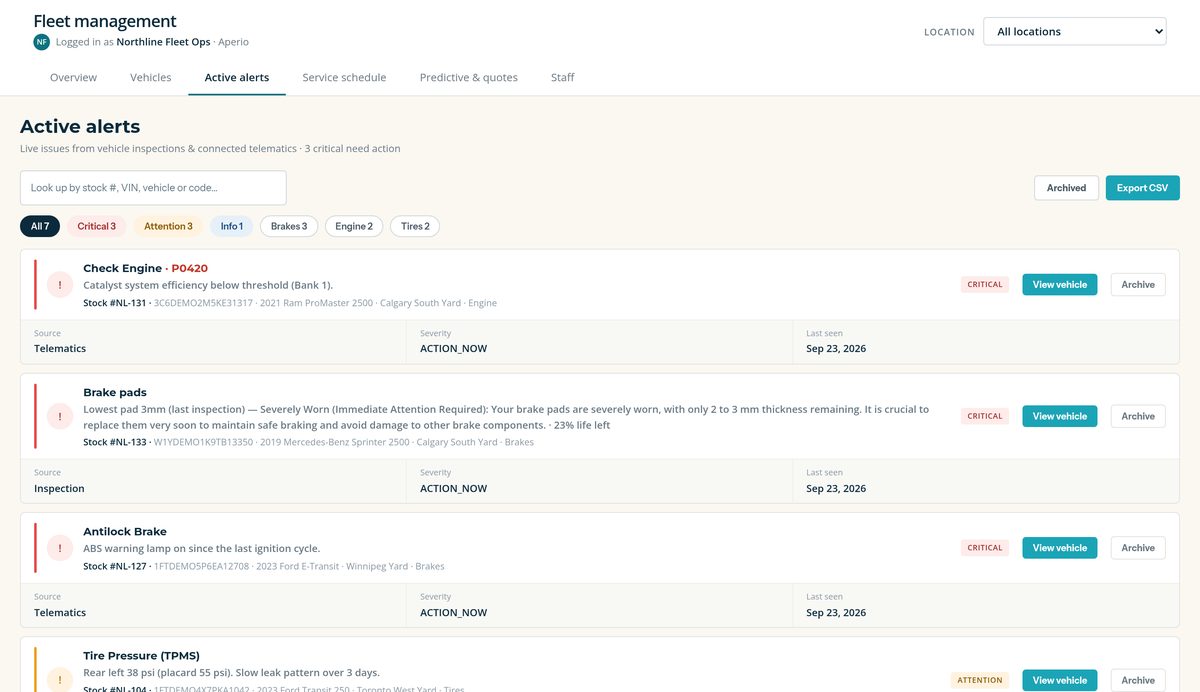Toggle the Attention 3 filter chip

pyautogui.click(x=168, y=226)
